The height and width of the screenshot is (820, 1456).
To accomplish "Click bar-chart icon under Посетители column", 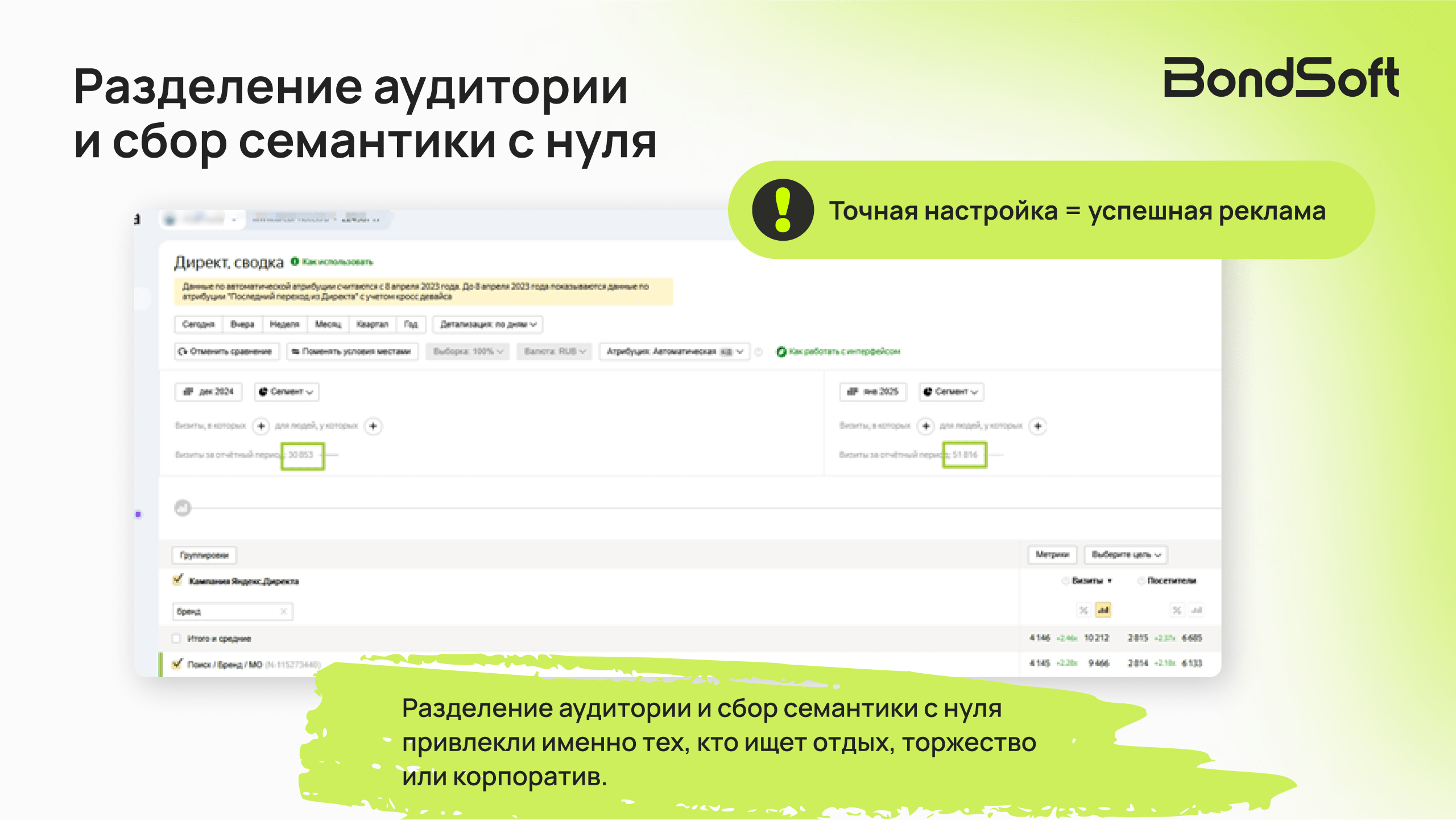I will (1197, 610).
